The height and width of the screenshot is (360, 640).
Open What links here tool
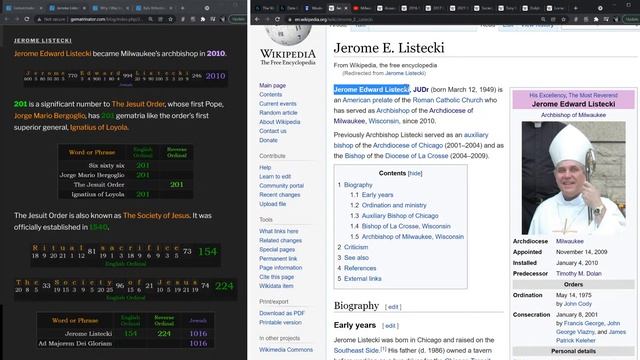278,231
